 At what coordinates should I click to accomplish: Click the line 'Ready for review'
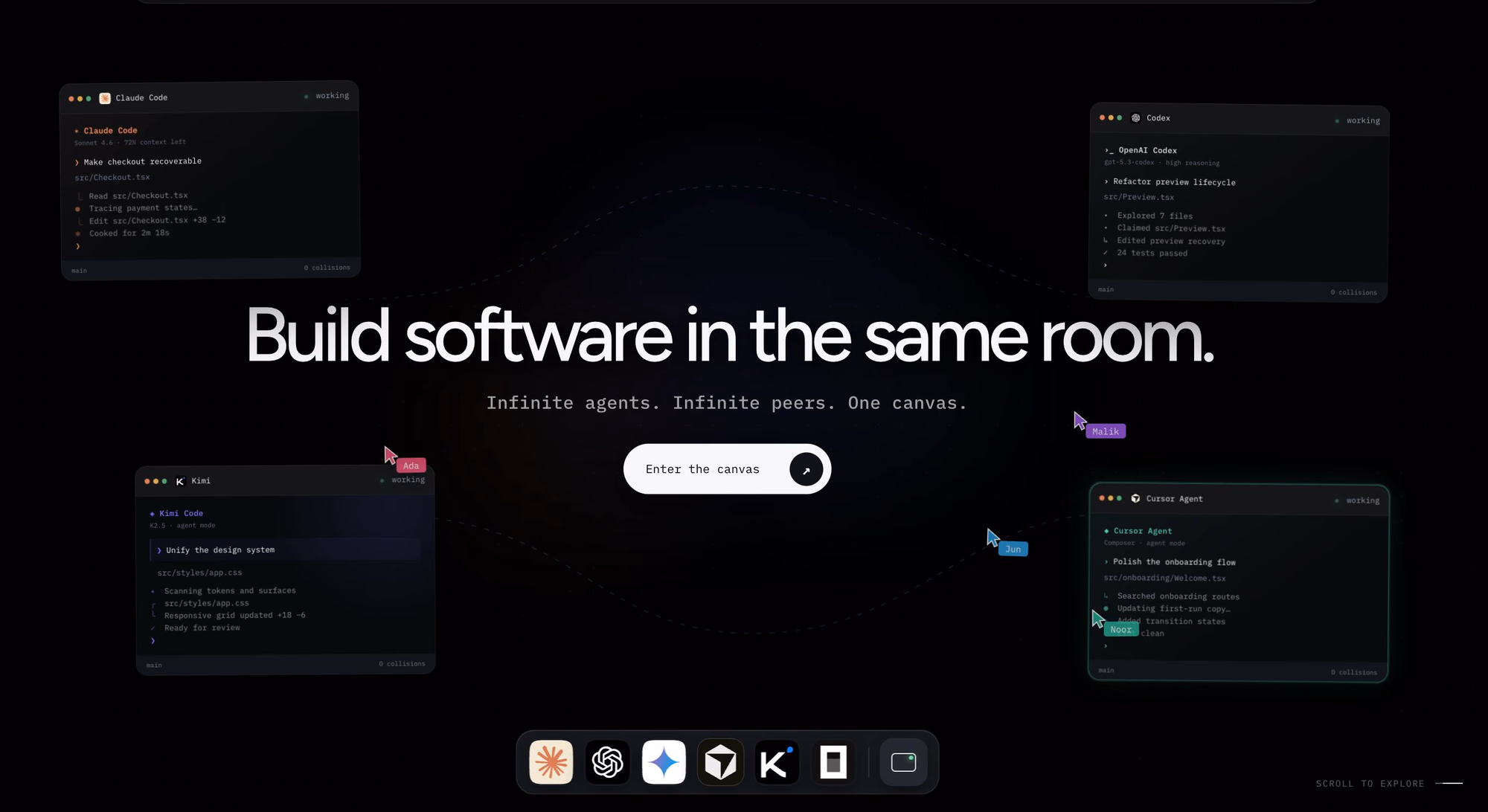pyautogui.click(x=202, y=628)
